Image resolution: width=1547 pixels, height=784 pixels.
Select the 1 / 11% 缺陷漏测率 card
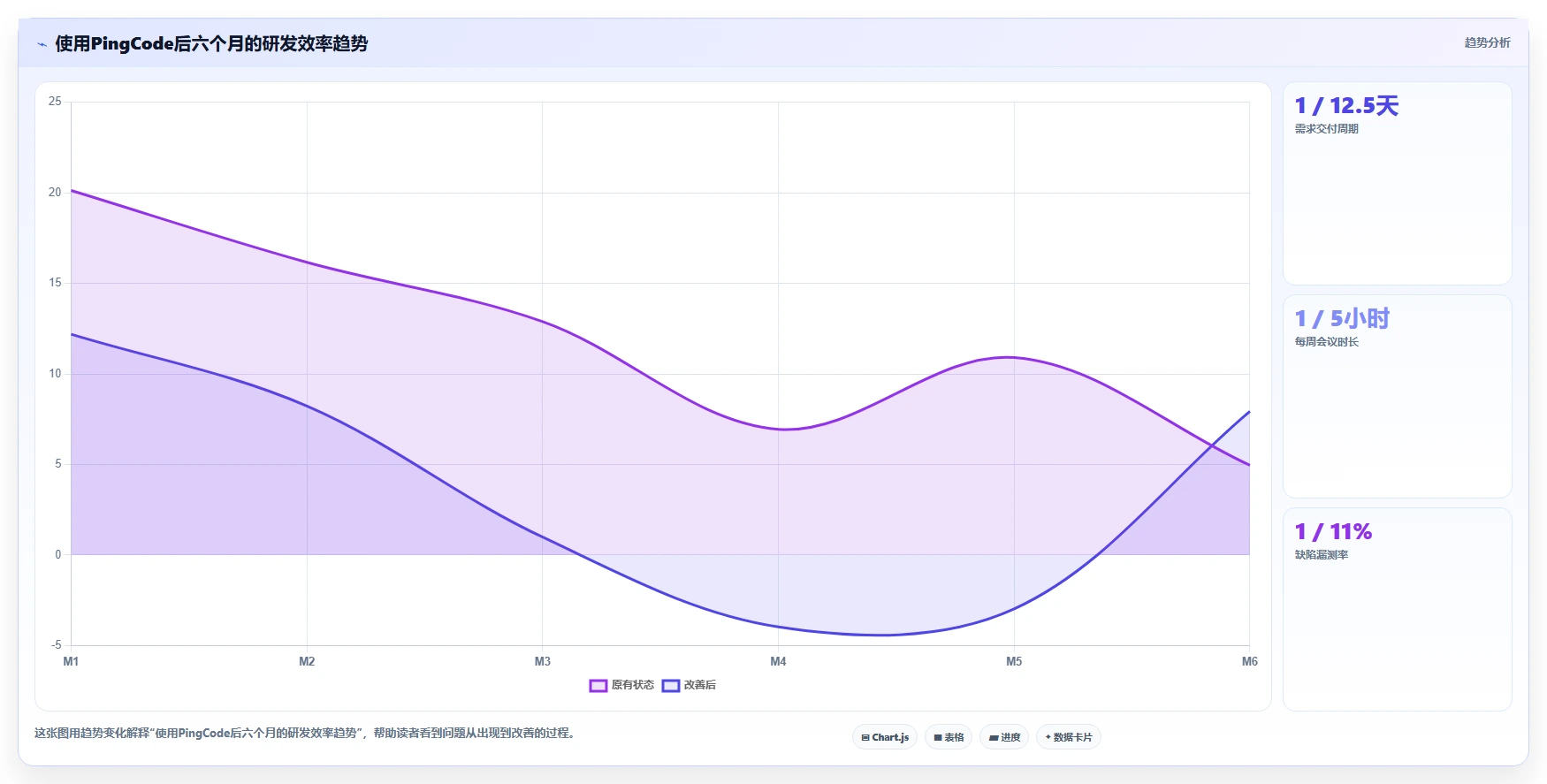1397,609
